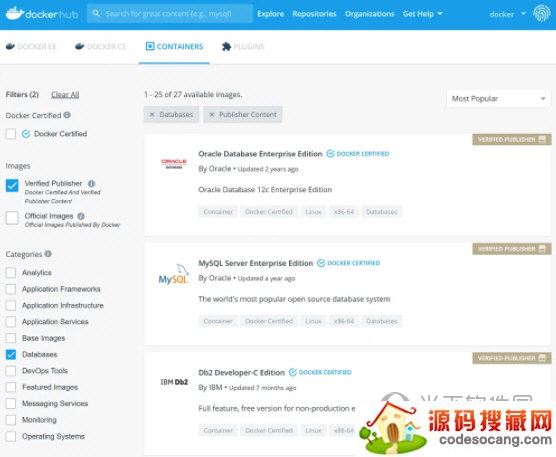This screenshot has height=457, width=556.
Task: Check the DevOps Tools checkbox
Action: pyautogui.click(x=11, y=371)
